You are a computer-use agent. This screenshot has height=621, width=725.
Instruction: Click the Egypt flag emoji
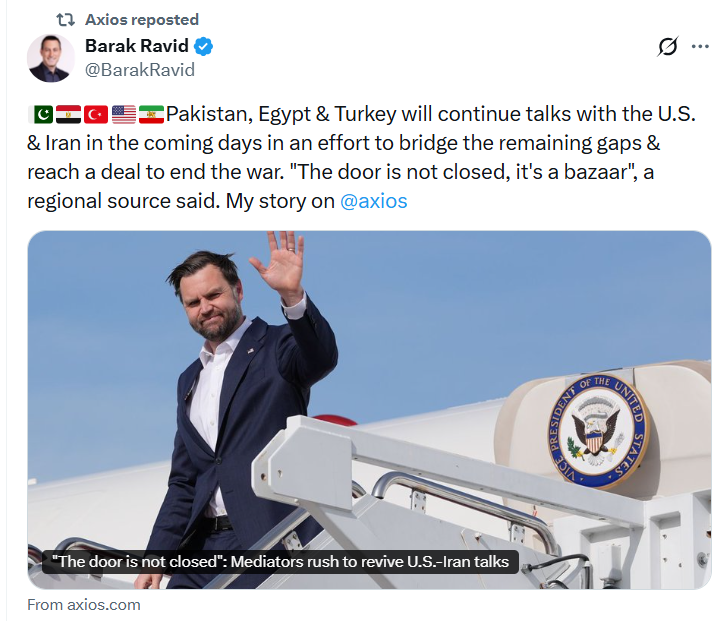pos(68,113)
